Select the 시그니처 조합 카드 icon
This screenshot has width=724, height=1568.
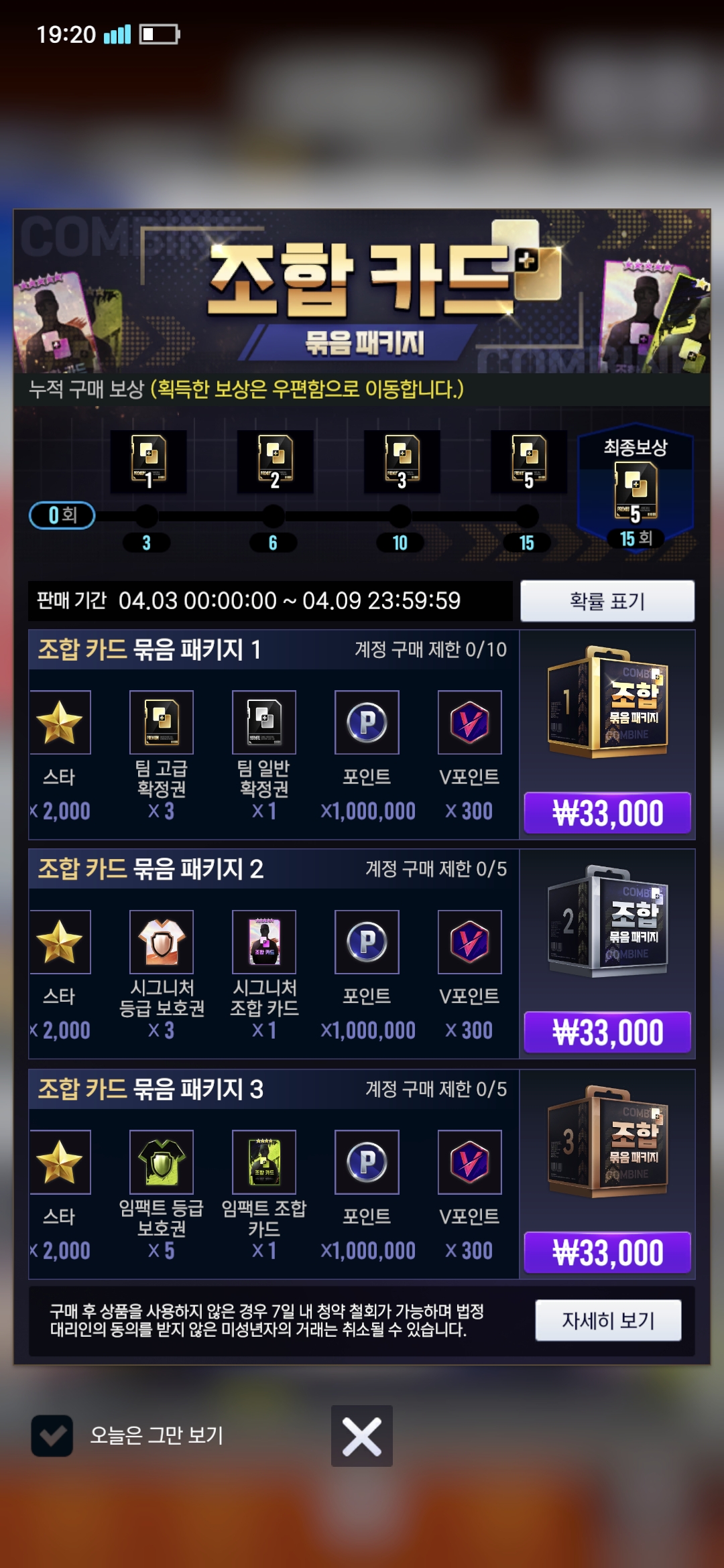[x=264, y=942]
